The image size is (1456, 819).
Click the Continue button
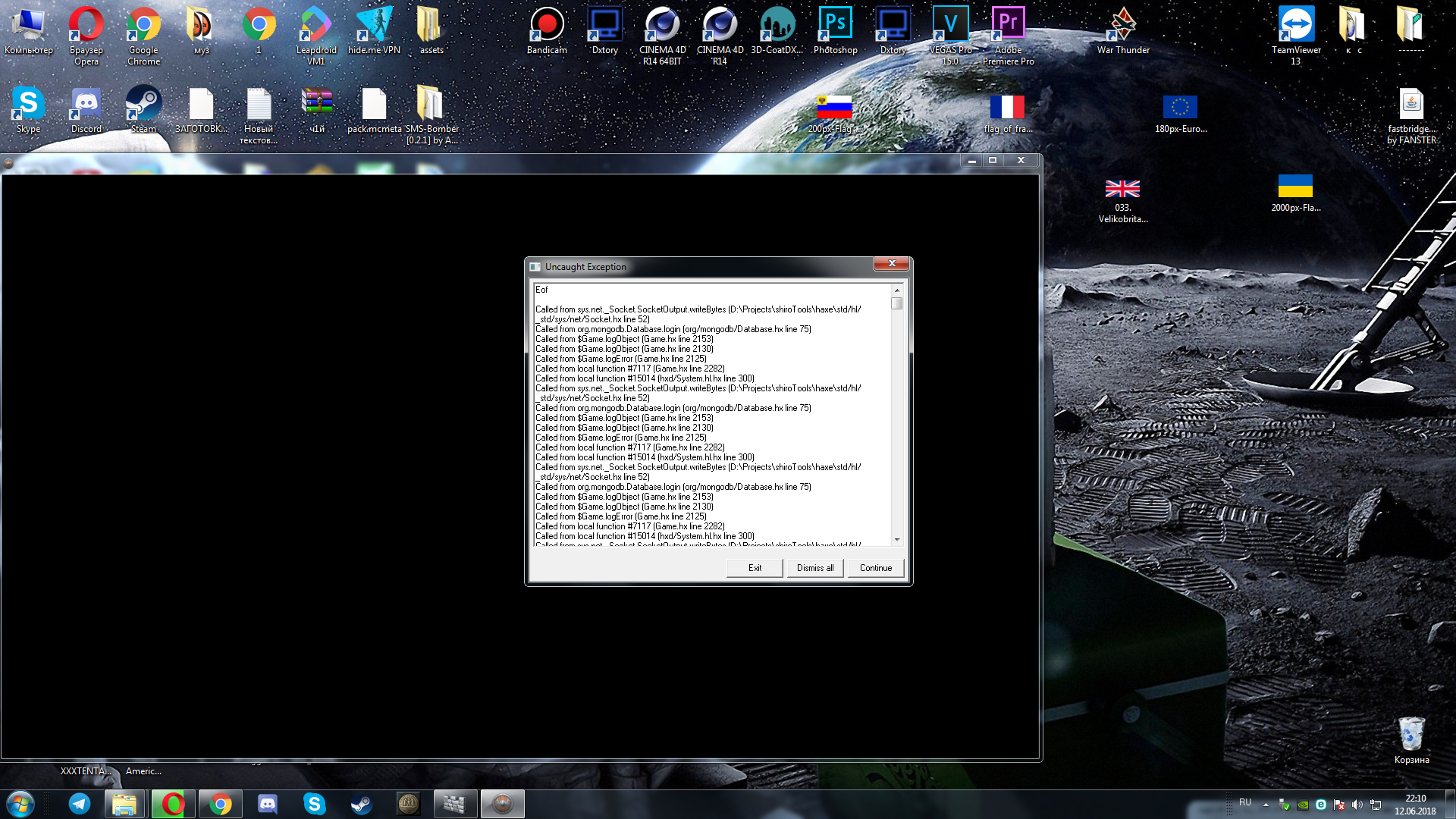tap(876, 568)
